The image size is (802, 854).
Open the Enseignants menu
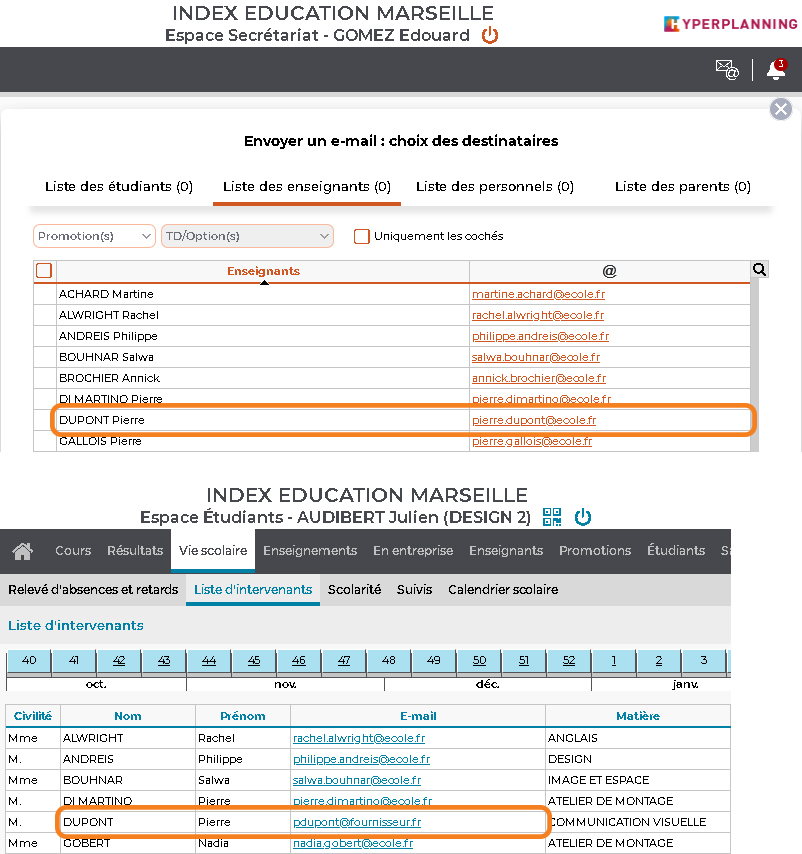pos(506,551)
